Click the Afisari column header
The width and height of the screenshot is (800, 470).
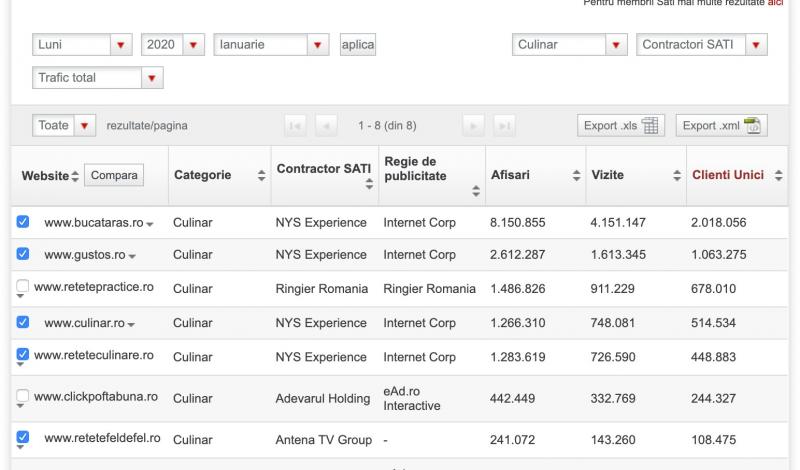pos(510,175)
